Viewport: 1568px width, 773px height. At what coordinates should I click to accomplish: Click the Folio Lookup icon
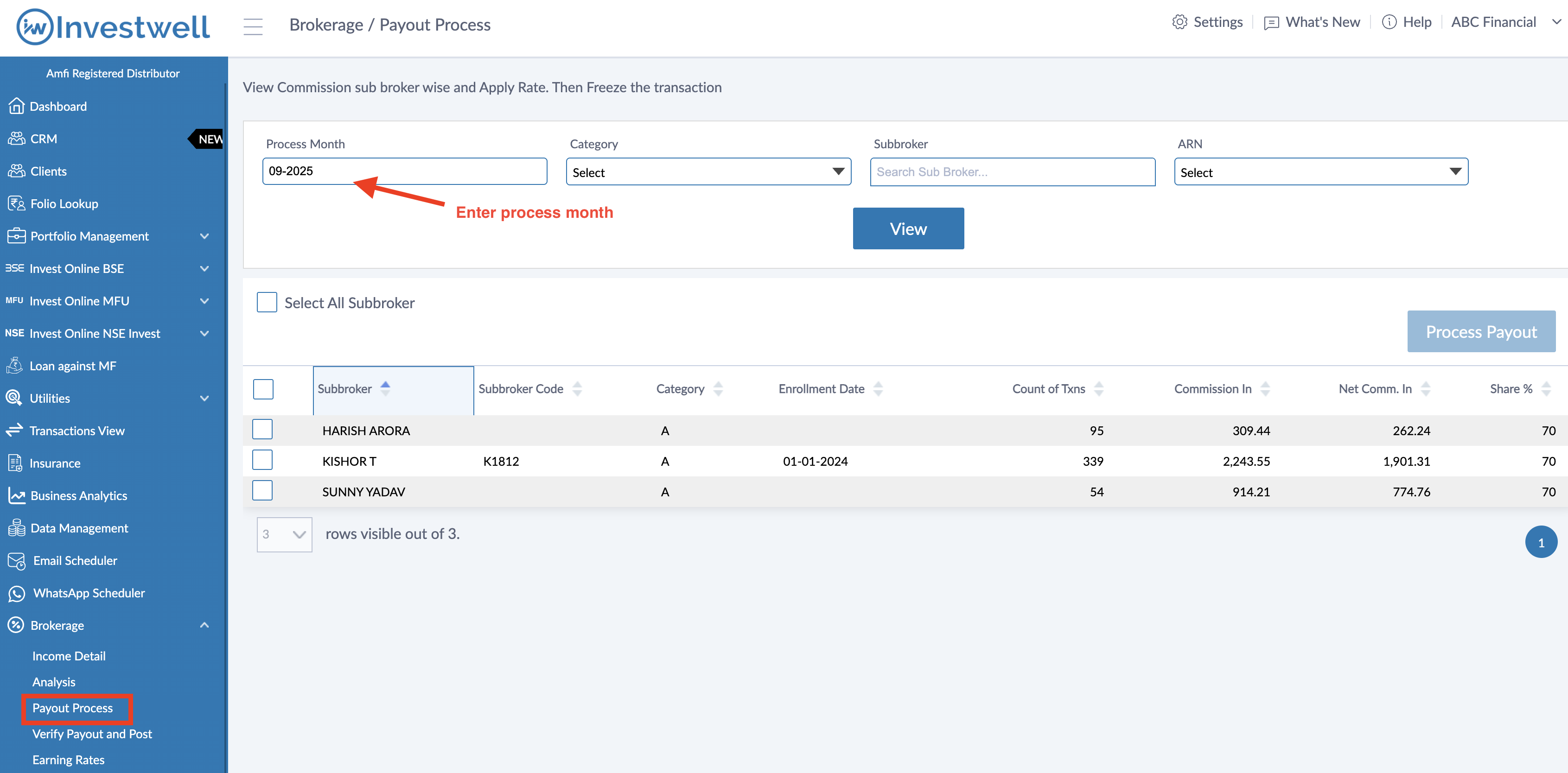point(16,204)
